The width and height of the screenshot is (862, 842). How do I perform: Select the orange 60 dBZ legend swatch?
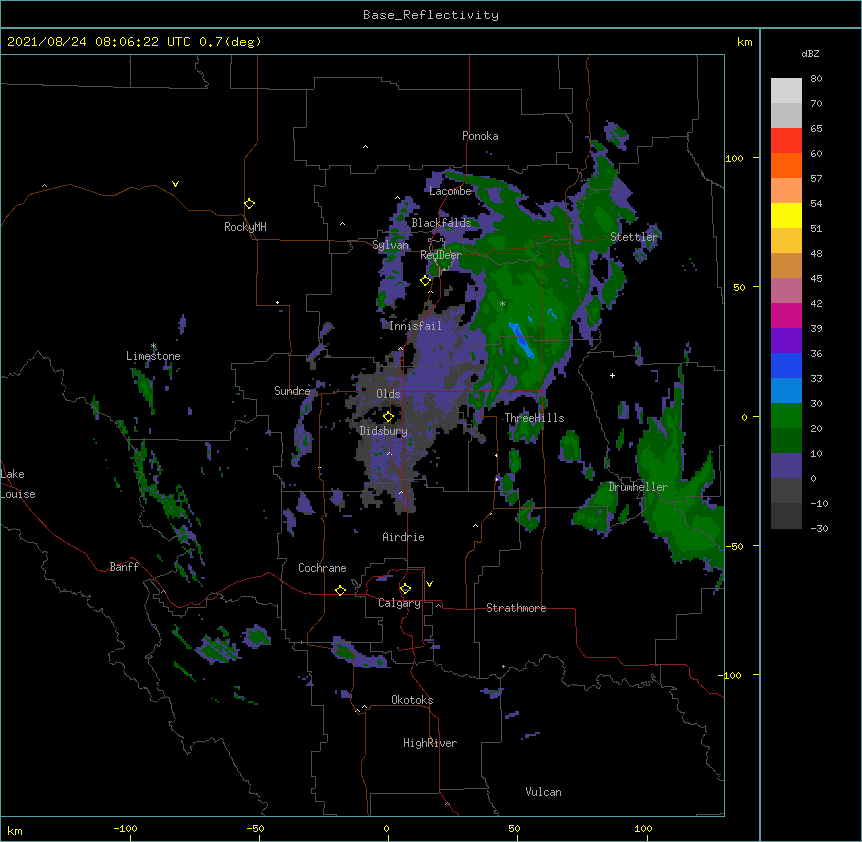[786, 165]
